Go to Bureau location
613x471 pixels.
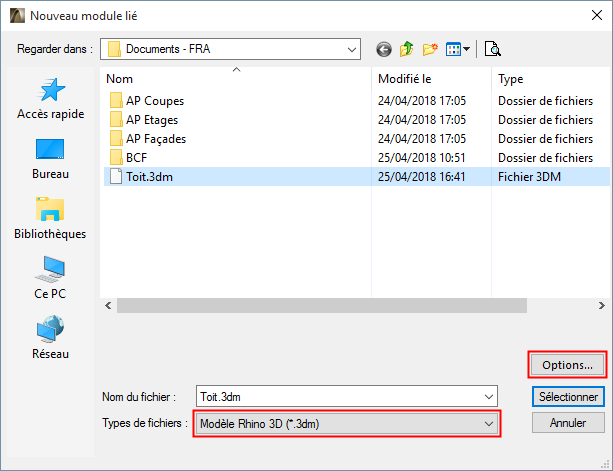point(50,159)
